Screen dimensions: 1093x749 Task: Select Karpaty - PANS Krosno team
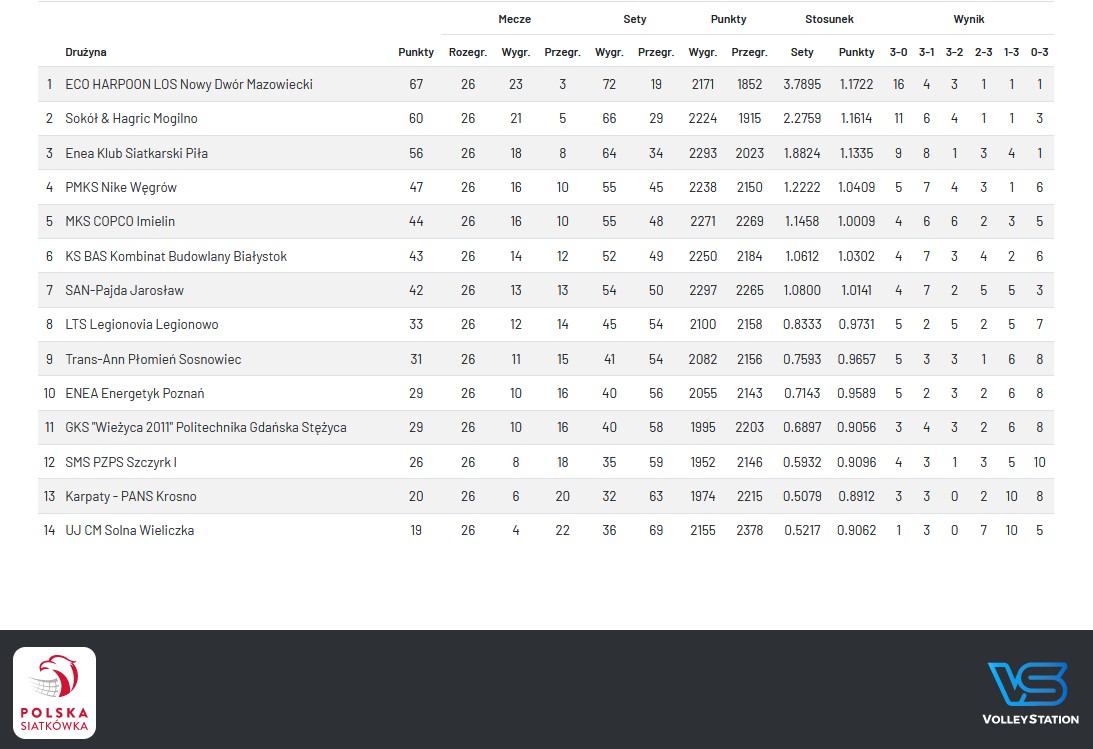click(130, 496)
